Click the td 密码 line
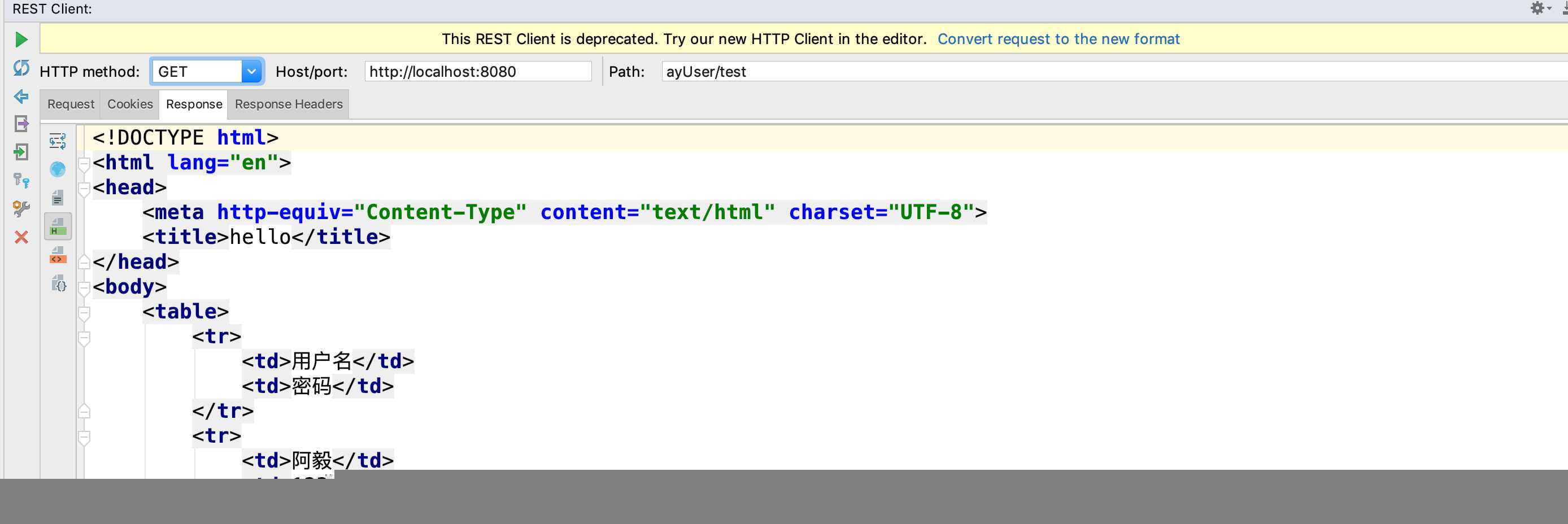 [x=318, y=386]
